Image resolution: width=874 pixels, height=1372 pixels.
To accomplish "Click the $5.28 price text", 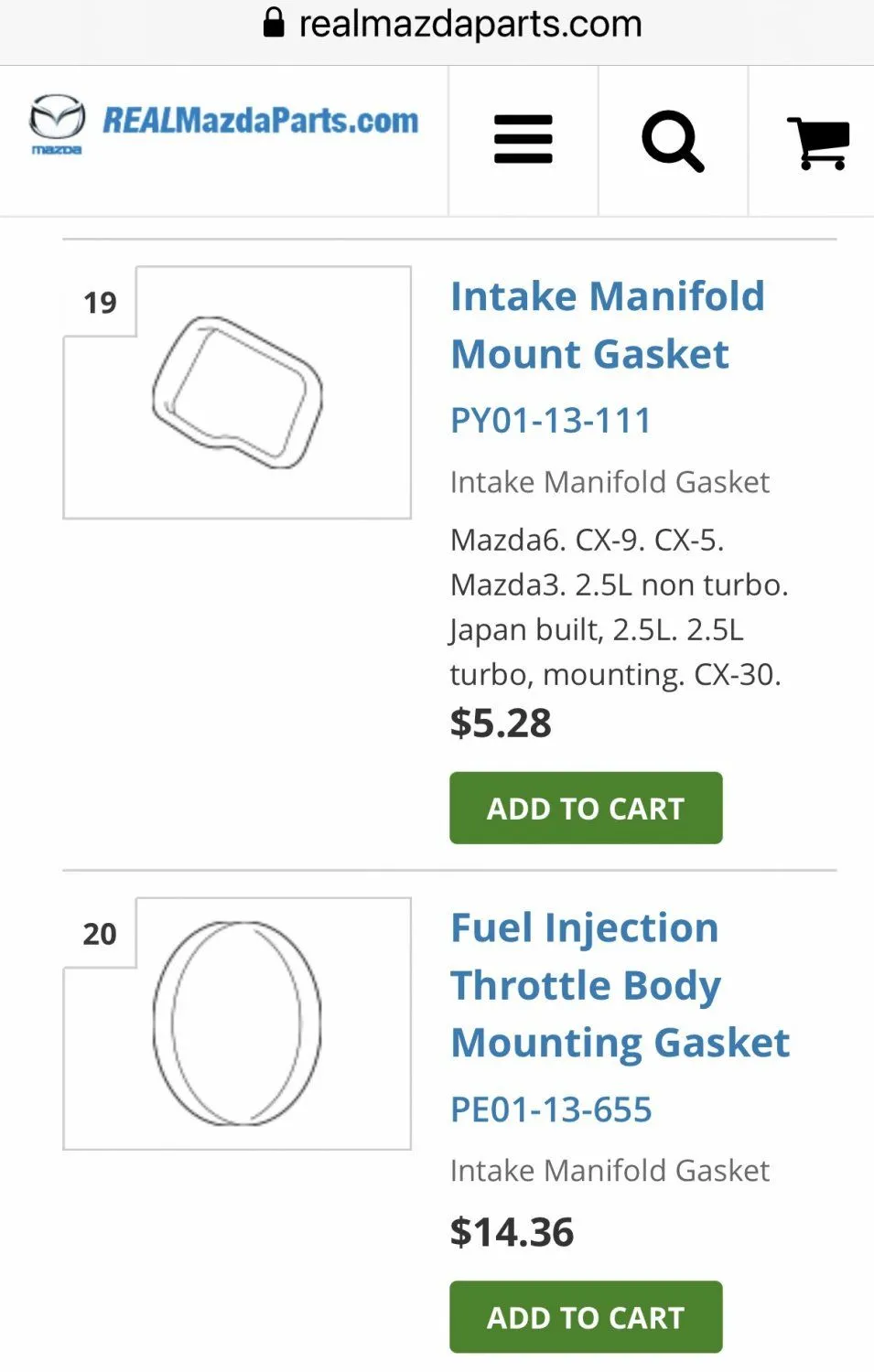I will click(501, 724).
